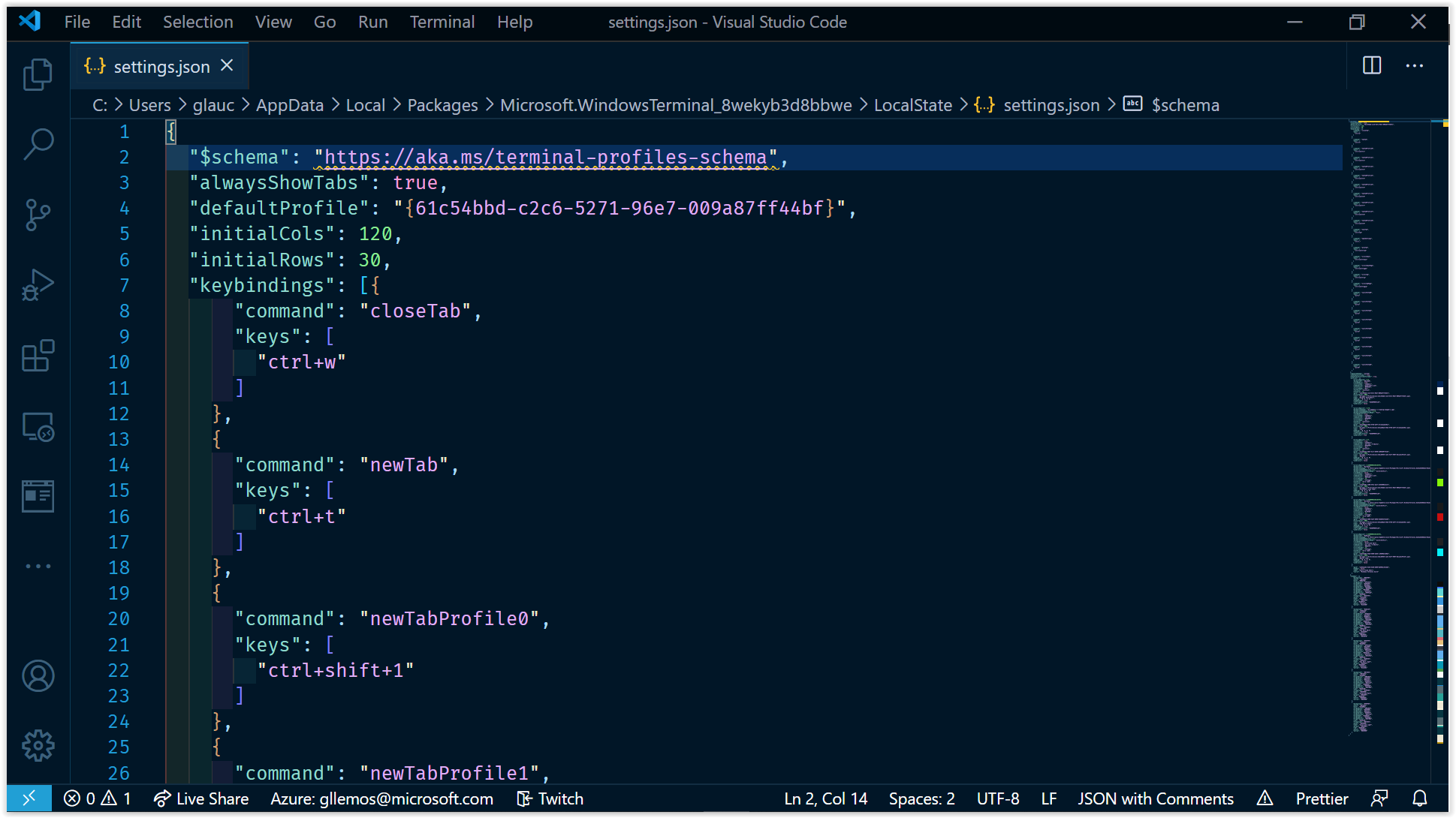Expand the AppData breadcrumb
This screenshot has width=1456, height=818.
290,105
